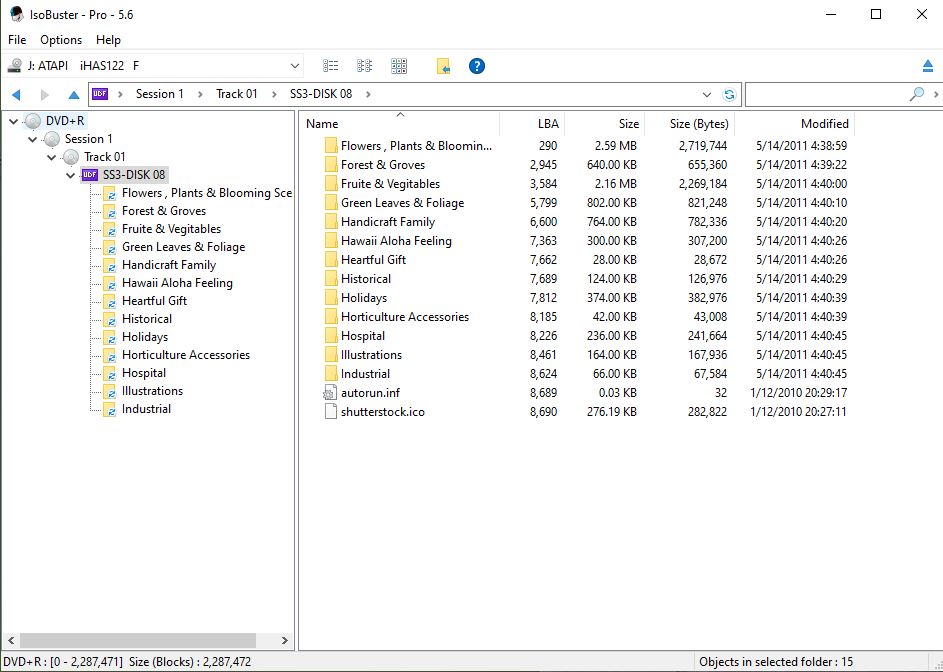Switch to the first list view icon
943x672 pixels.
point(331,66)
